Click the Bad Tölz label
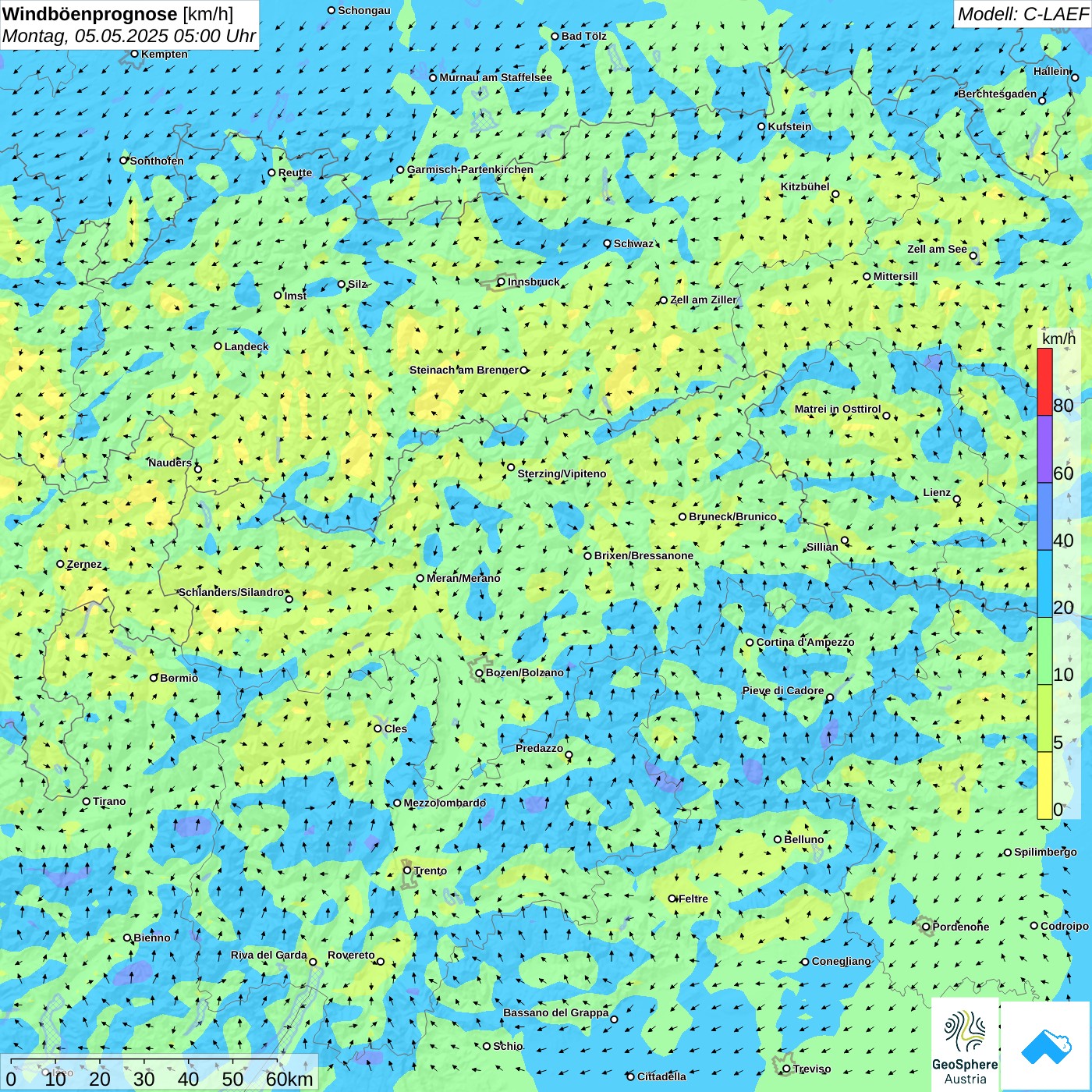1092x1092 pixels. tap(584, 36)
